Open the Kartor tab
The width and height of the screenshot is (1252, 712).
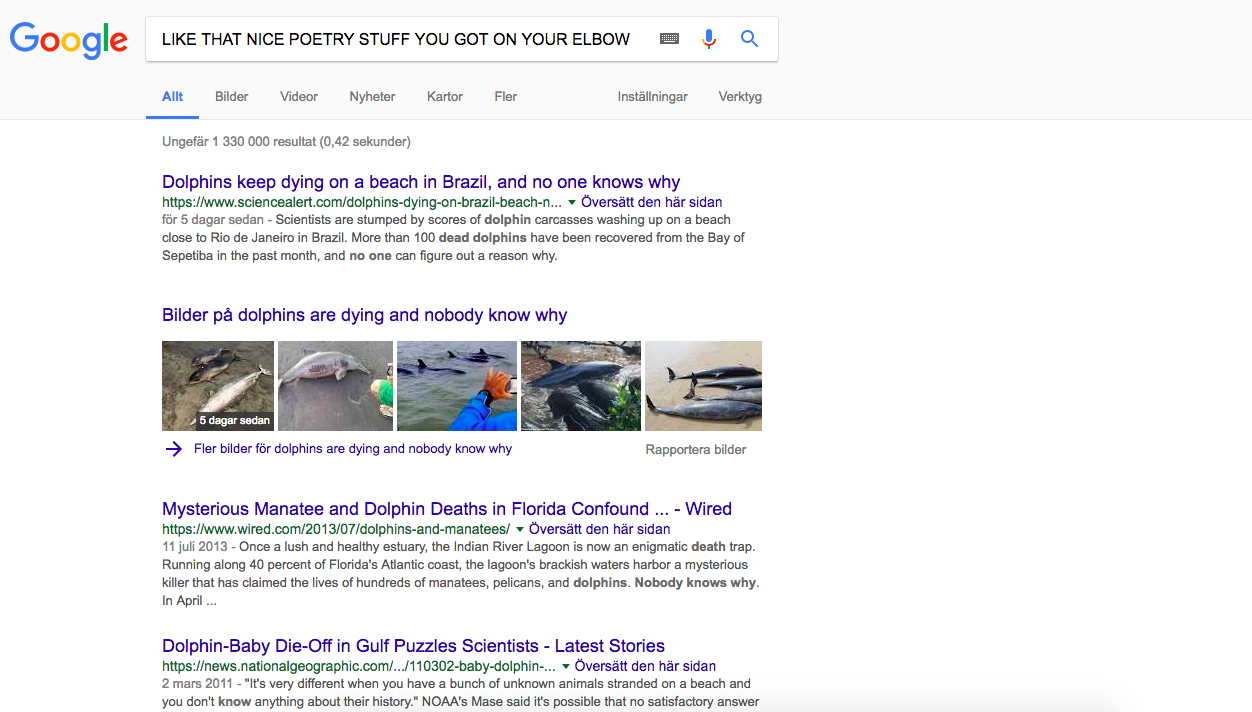pyautogui.click(x=445, y=97)
